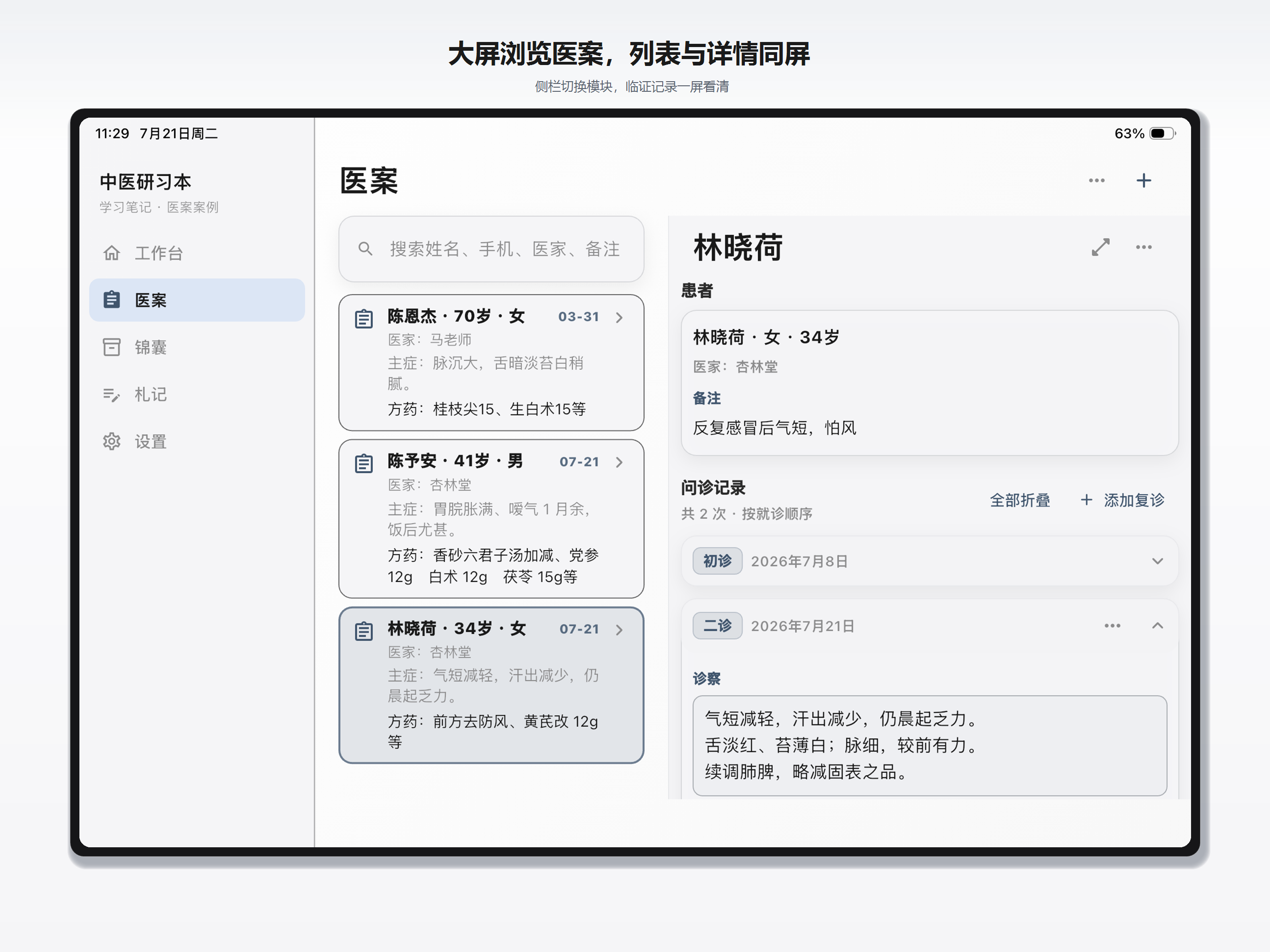Open the more options beside 医案 title
The width and height of the screenshot is (1270, 952).
[1096, 180]
